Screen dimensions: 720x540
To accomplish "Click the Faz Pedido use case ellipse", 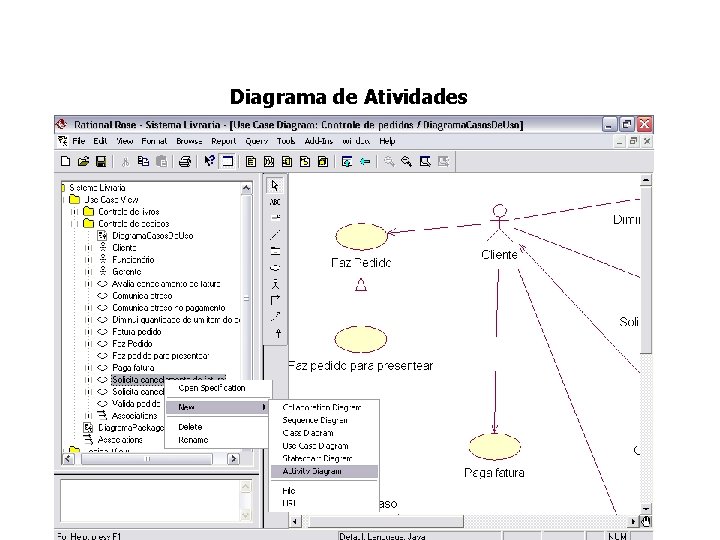I will (361, 237).
